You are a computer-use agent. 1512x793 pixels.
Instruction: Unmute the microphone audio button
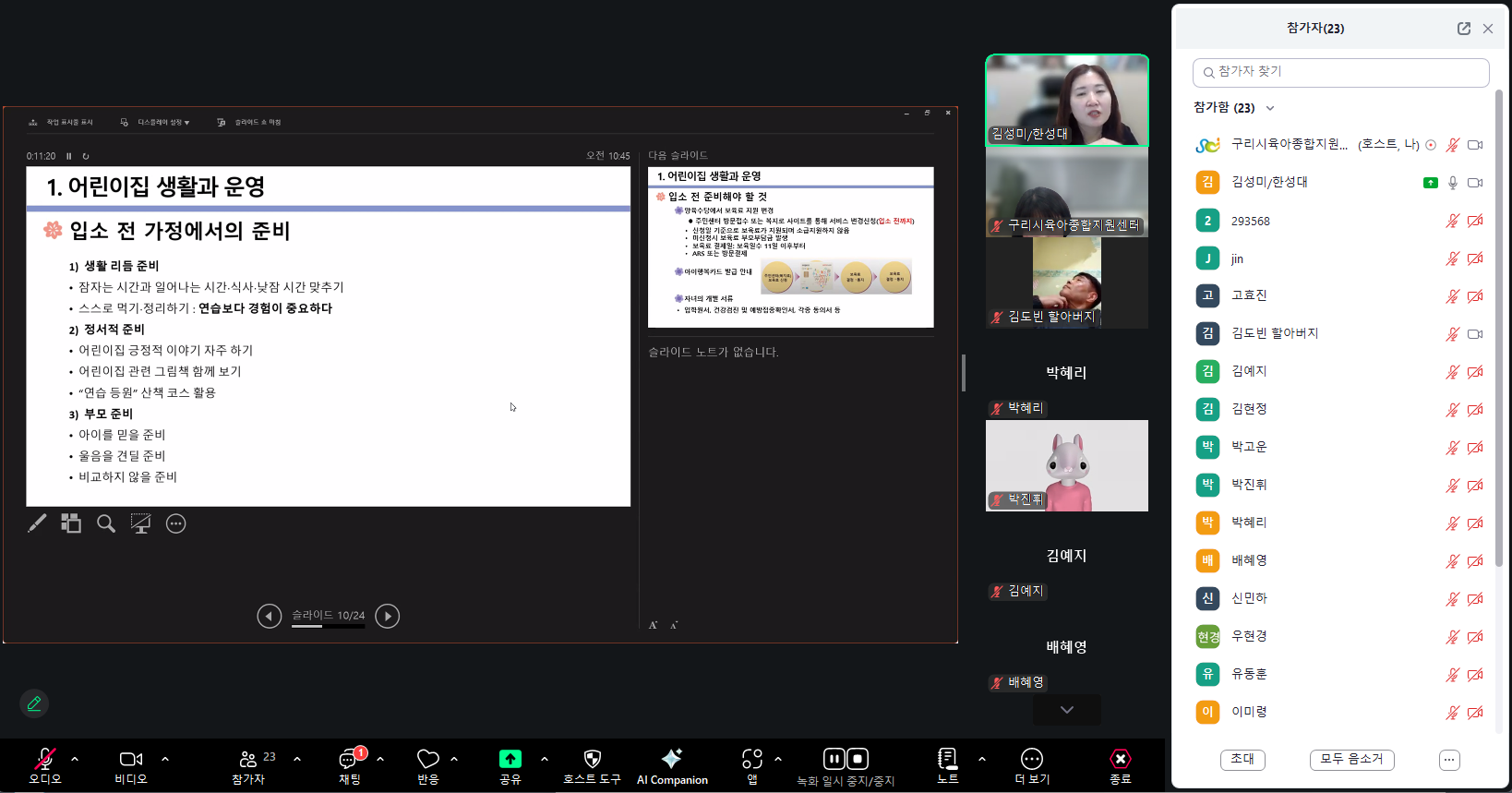(44, 765)
